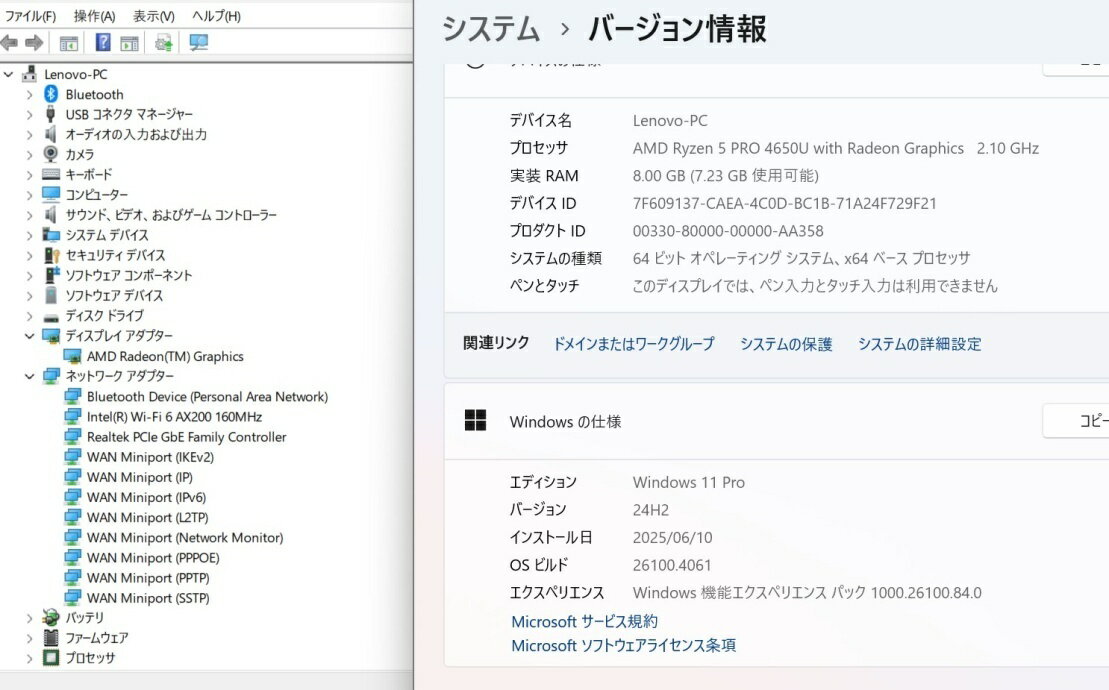Click the back arrow in the toolbar

point(9,42)
